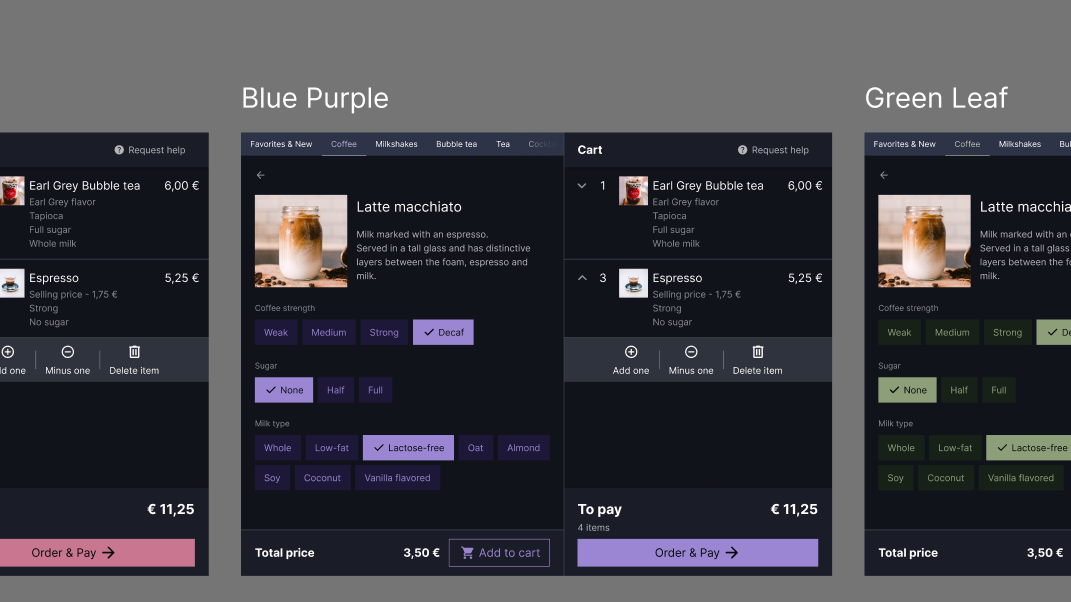
Task: Select Vanilla flavored milk in Blue Purple
Action: (x=398, y=478)
